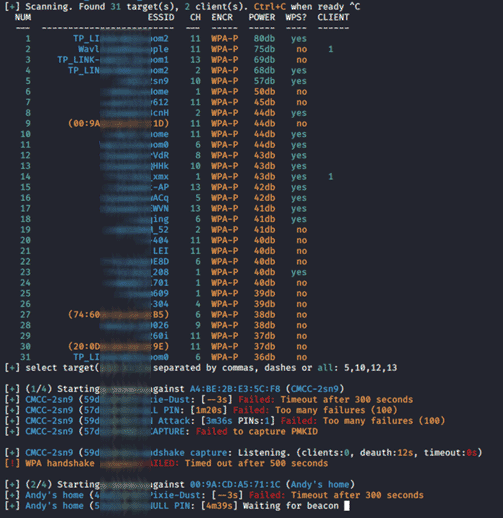The image size is (503, 518).
Task: Click the 50db power value in row 6
Action: [264, 92]
